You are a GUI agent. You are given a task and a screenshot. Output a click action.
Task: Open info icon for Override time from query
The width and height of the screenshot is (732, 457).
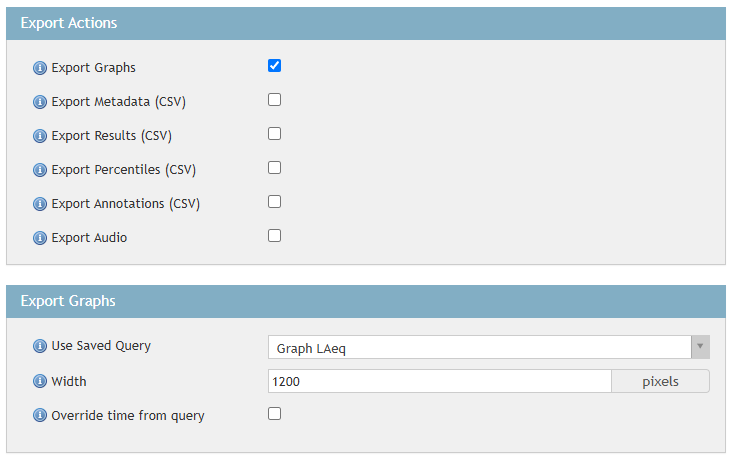click(40, 416)
